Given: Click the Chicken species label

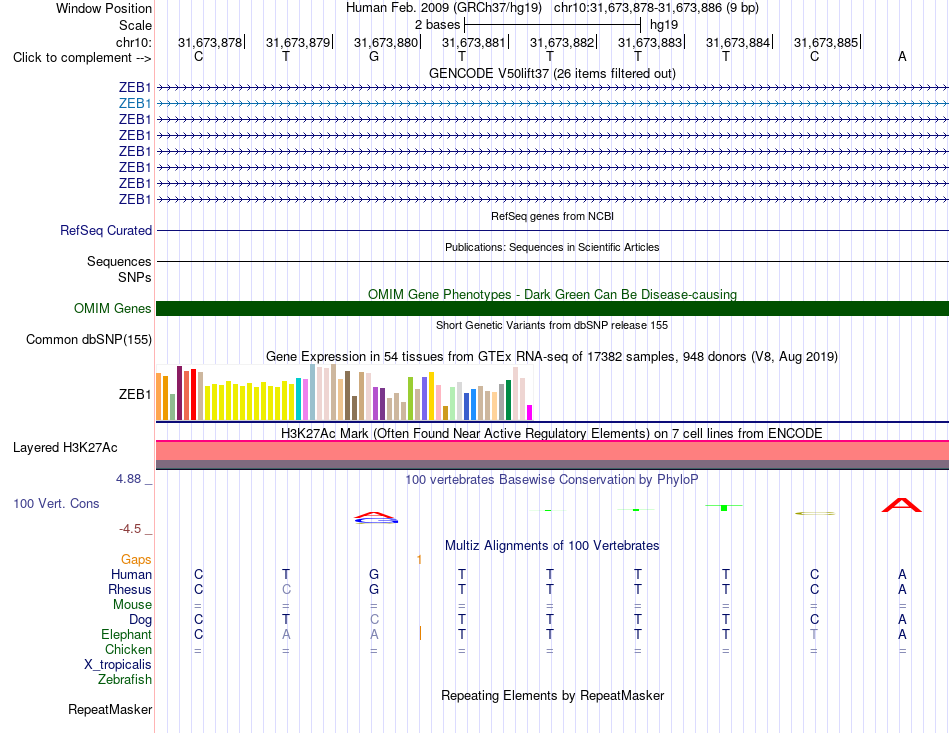Looking at the screenshot, I should [128, 649].
